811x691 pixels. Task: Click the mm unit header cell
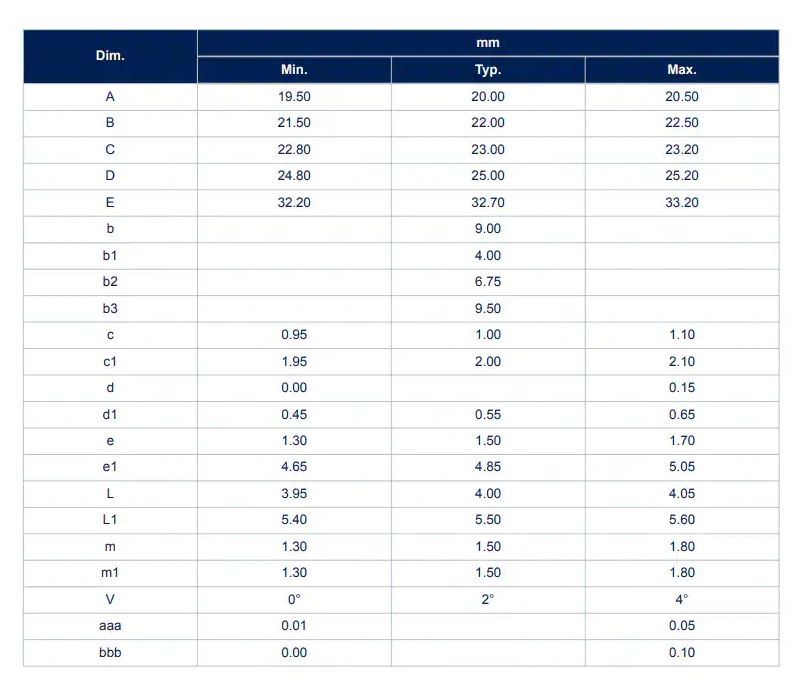coord(487,43)
